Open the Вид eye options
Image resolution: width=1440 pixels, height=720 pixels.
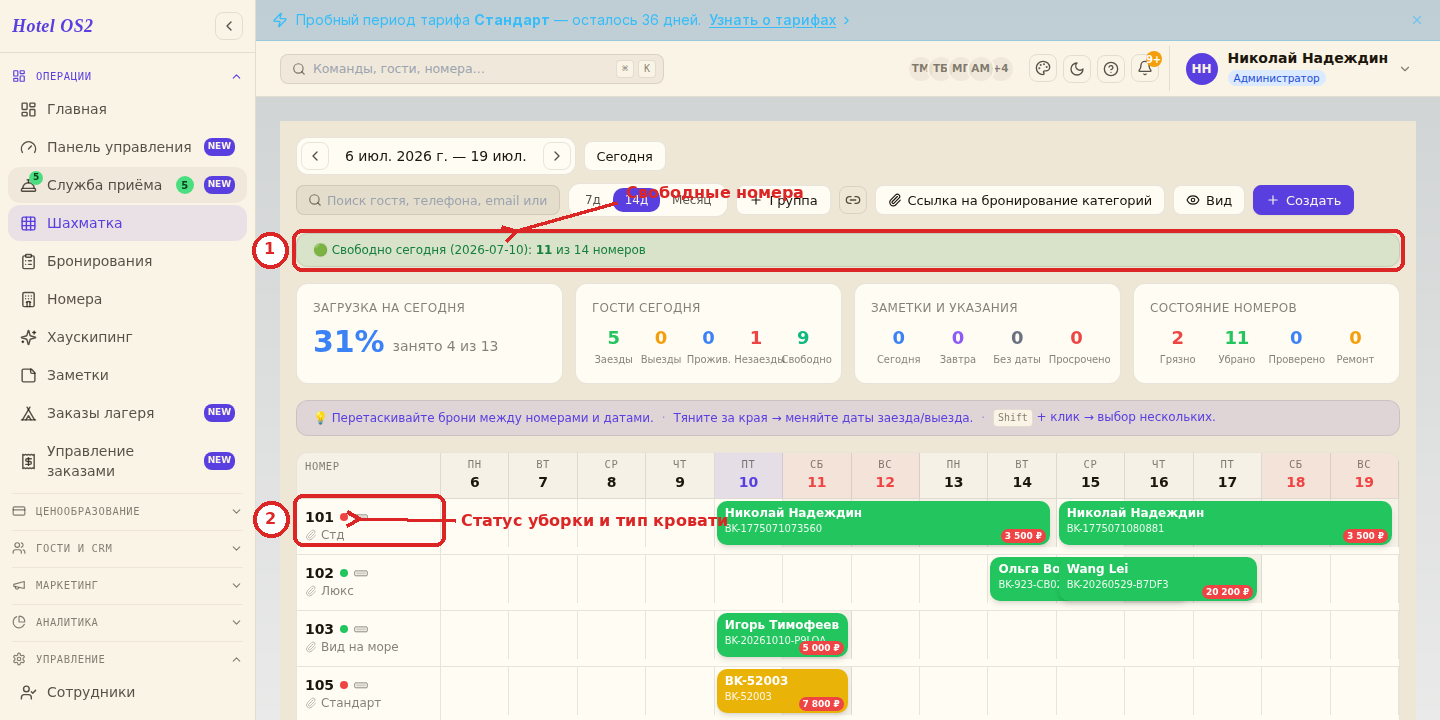[x=1209, y=200]
